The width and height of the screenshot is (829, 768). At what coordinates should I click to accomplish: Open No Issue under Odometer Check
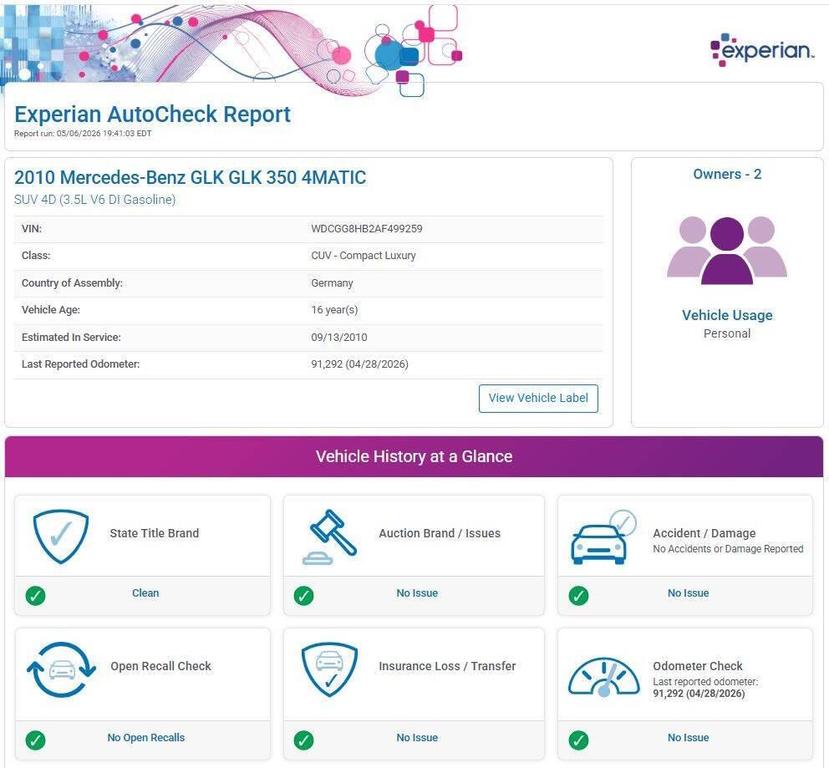(688, 737)
